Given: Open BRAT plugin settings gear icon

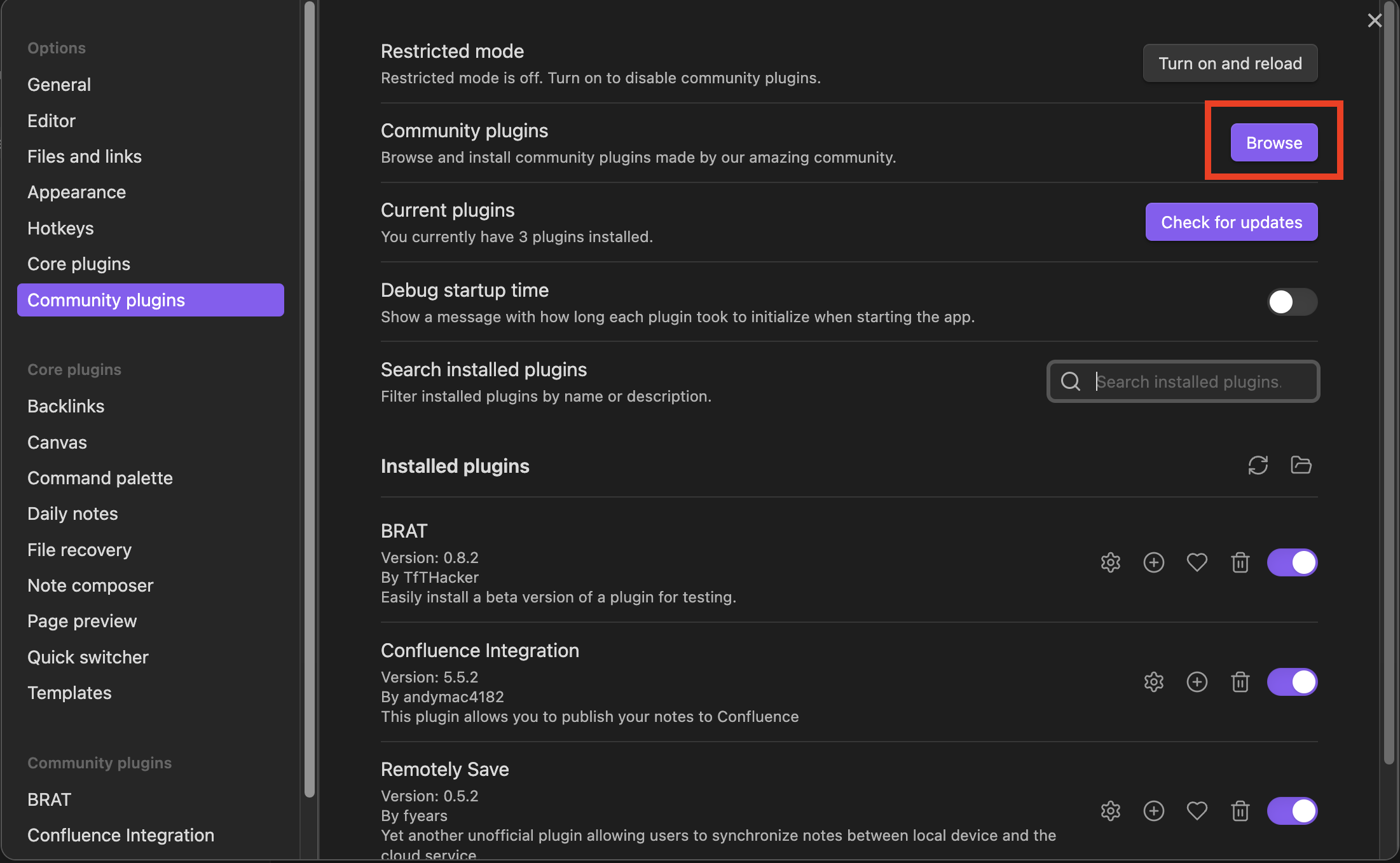Looking at the screenshot, I should 1110,562.
